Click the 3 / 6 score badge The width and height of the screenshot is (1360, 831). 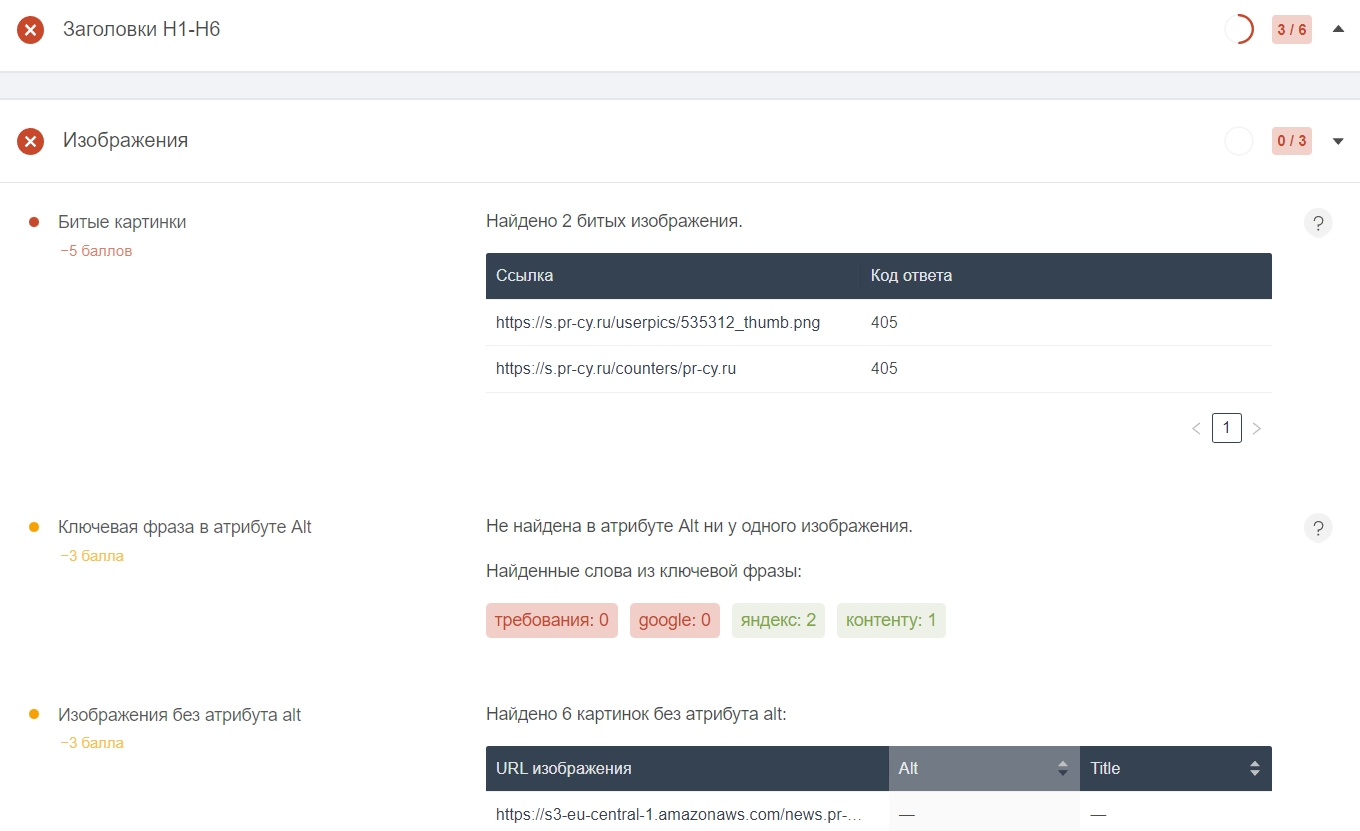[x=1291, y=30]
